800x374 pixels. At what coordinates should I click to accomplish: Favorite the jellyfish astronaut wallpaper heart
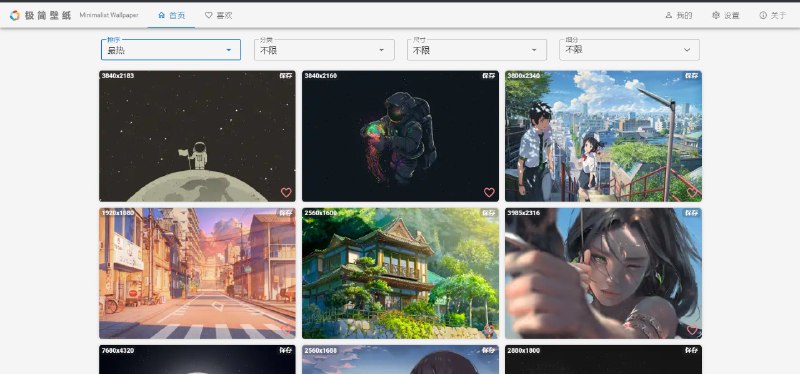tap(489, 192)
